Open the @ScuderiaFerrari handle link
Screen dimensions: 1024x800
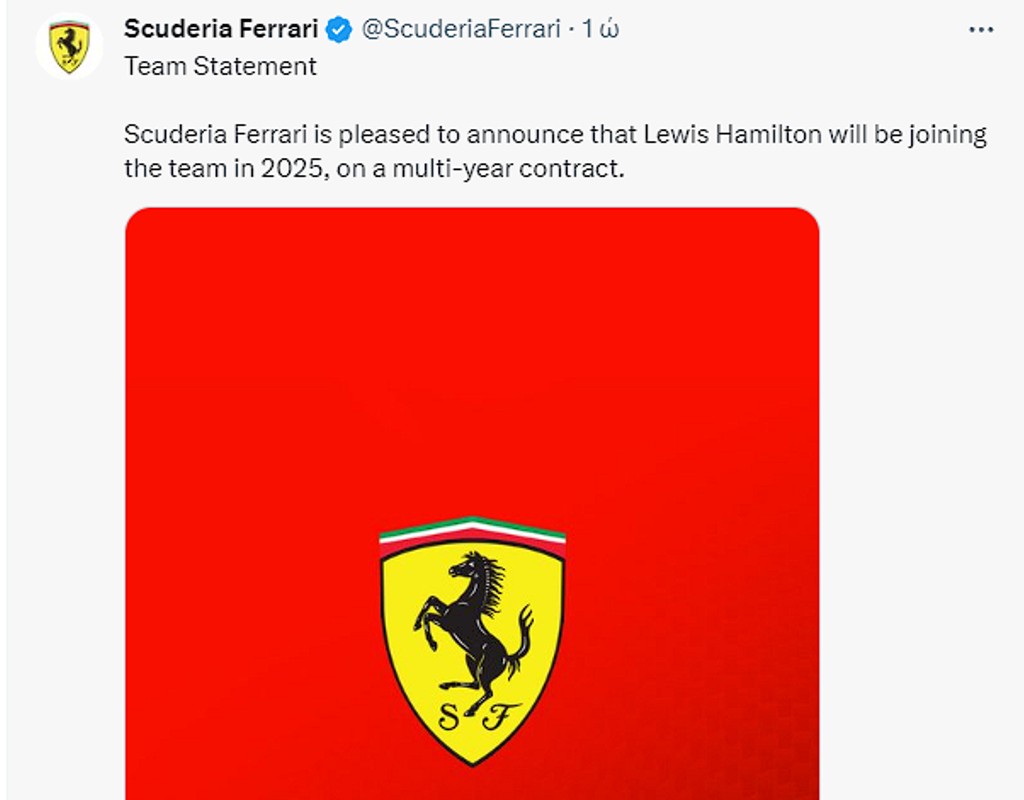(460, 30)
